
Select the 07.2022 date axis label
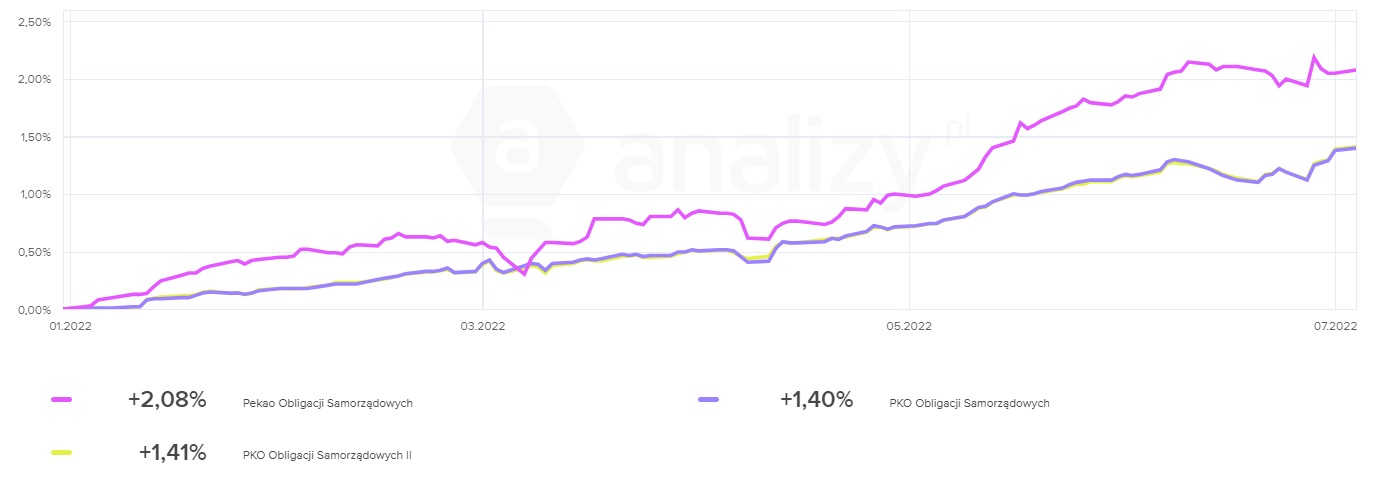[1336, 324]
